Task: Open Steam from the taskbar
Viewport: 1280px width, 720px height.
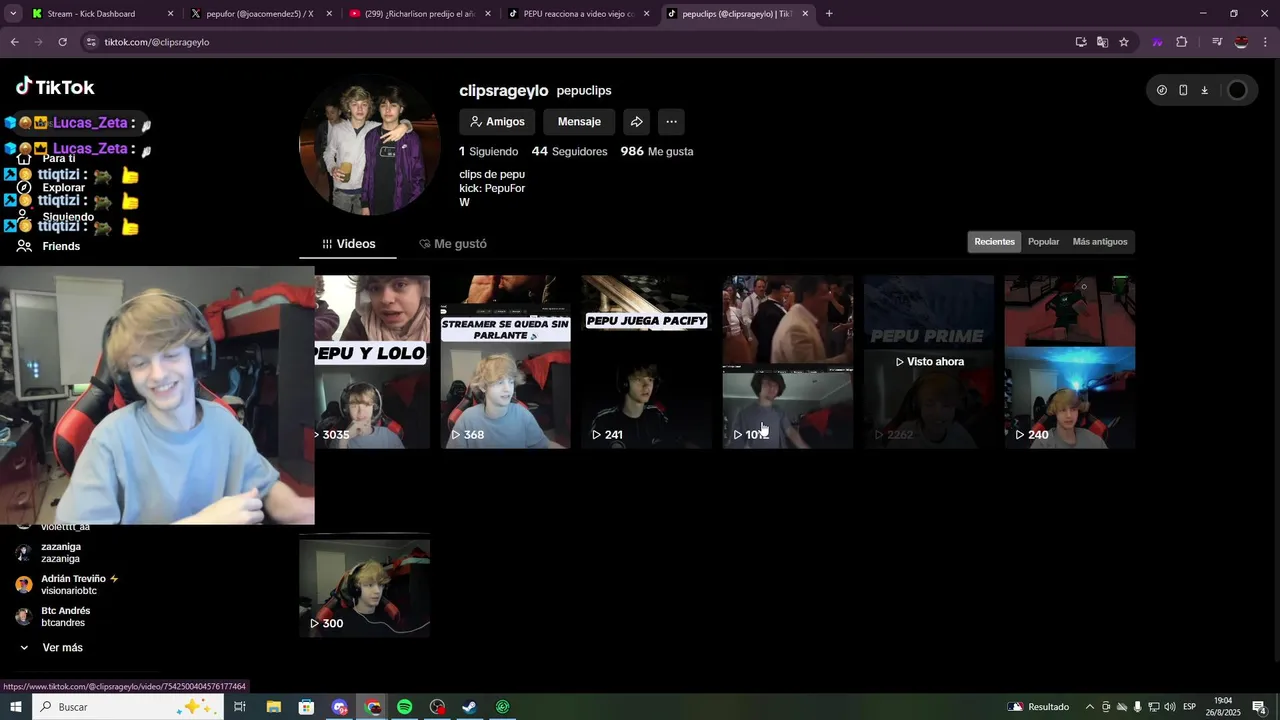Action: (x=469, y=707)
